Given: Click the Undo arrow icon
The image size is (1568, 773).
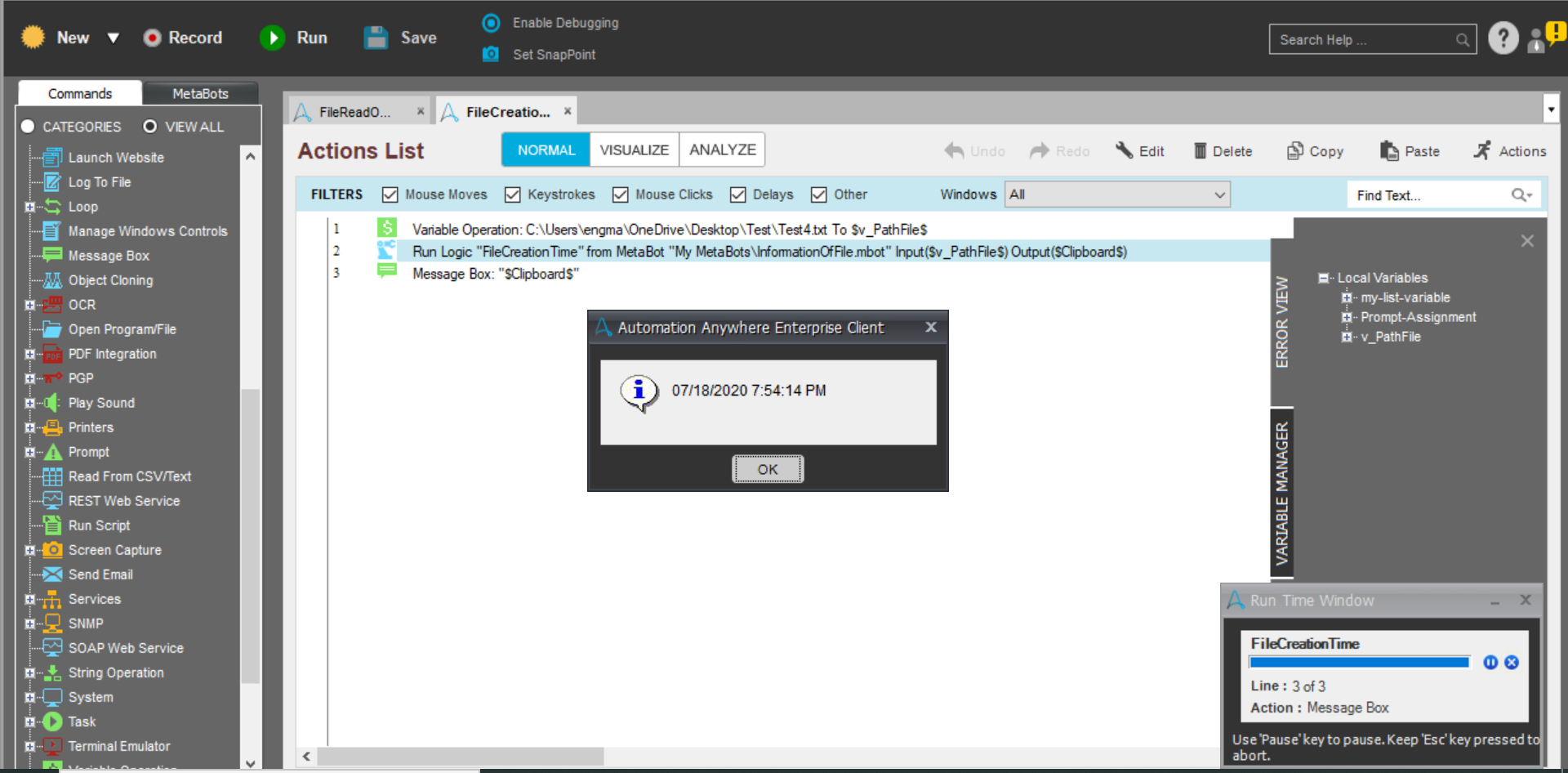Looking at the screenshot, I should pyautogui.click(x=954, y=150).
